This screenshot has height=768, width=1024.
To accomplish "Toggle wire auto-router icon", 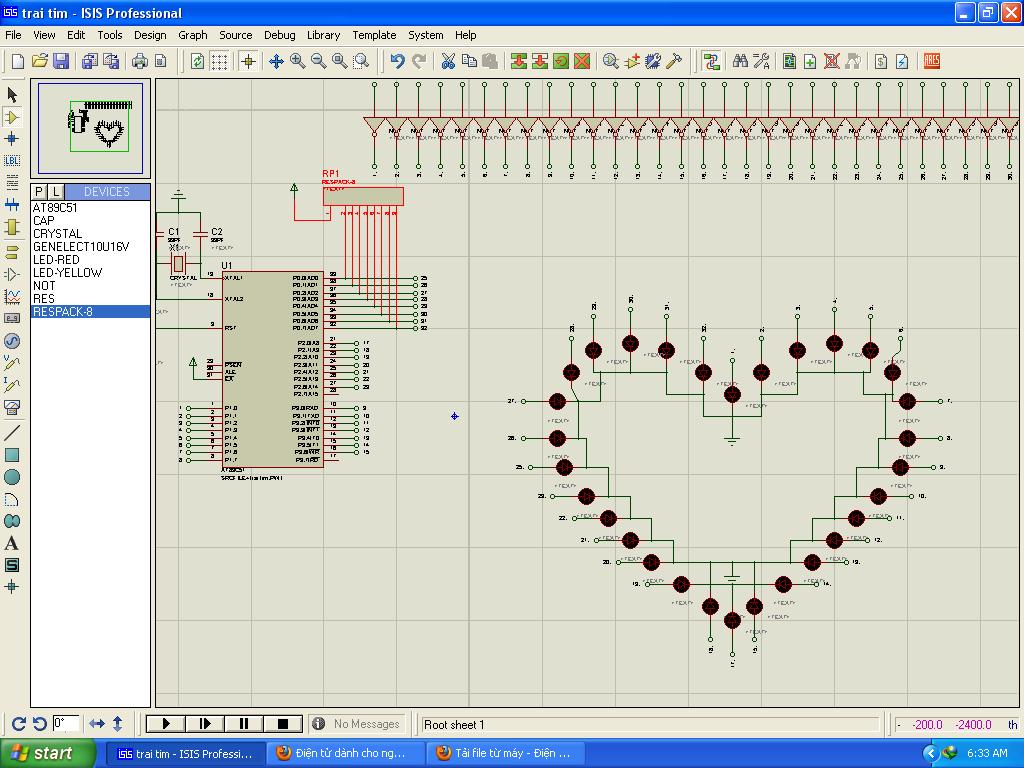I will coord(711,61).
